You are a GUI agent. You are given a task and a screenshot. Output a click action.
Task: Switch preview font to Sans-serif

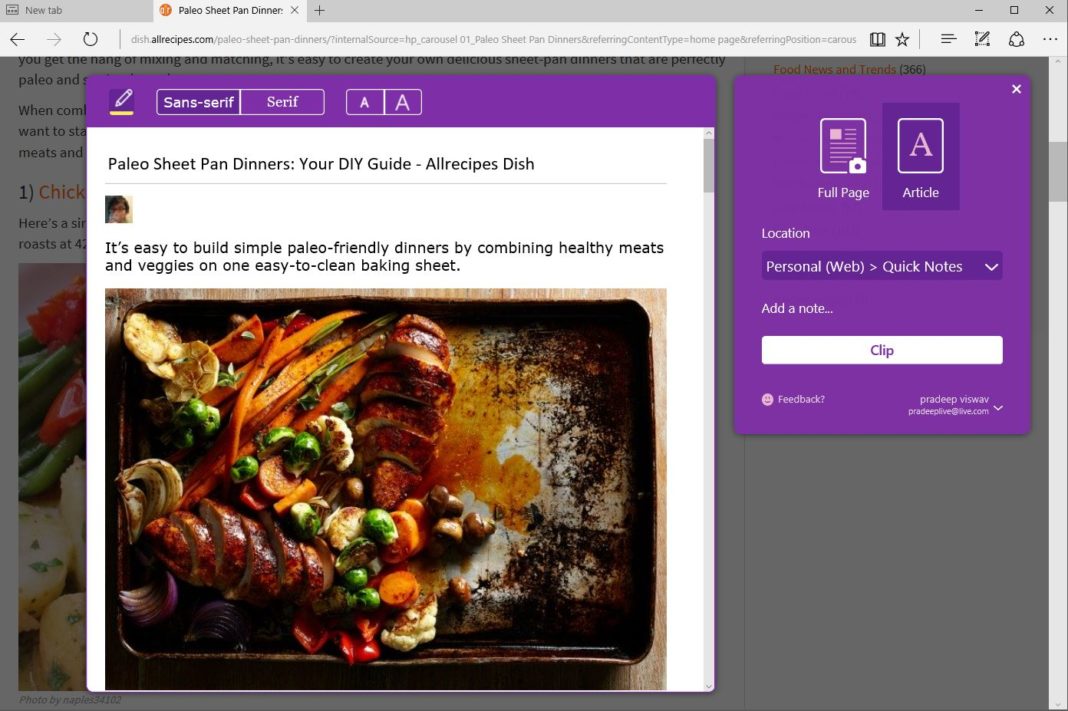[198, 102]
